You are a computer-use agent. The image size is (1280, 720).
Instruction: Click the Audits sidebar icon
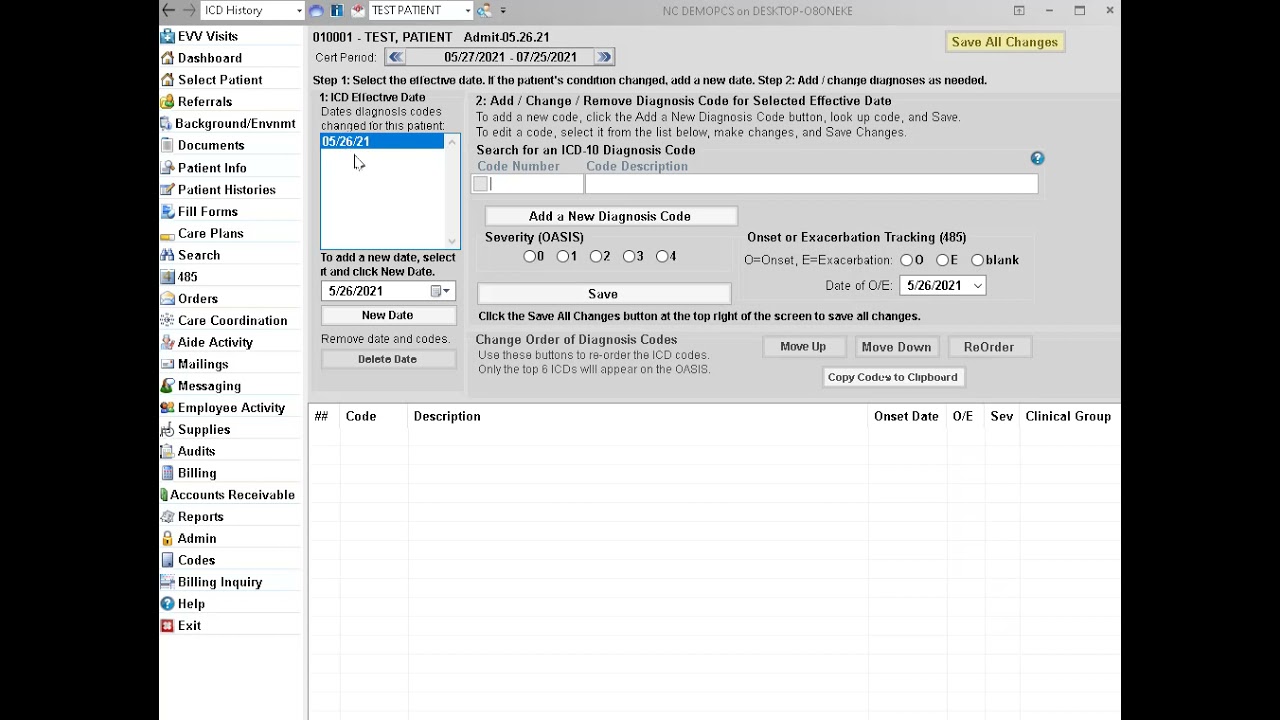pos(167,451)
